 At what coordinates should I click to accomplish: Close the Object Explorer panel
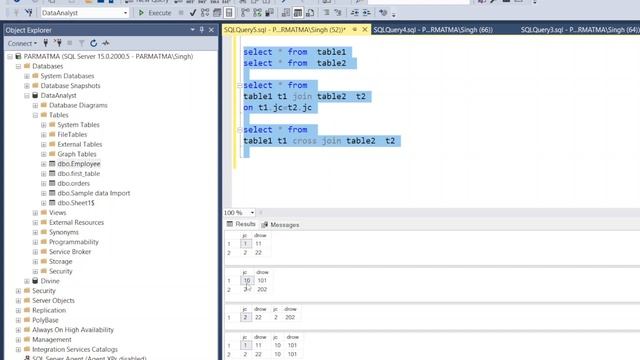211,30
